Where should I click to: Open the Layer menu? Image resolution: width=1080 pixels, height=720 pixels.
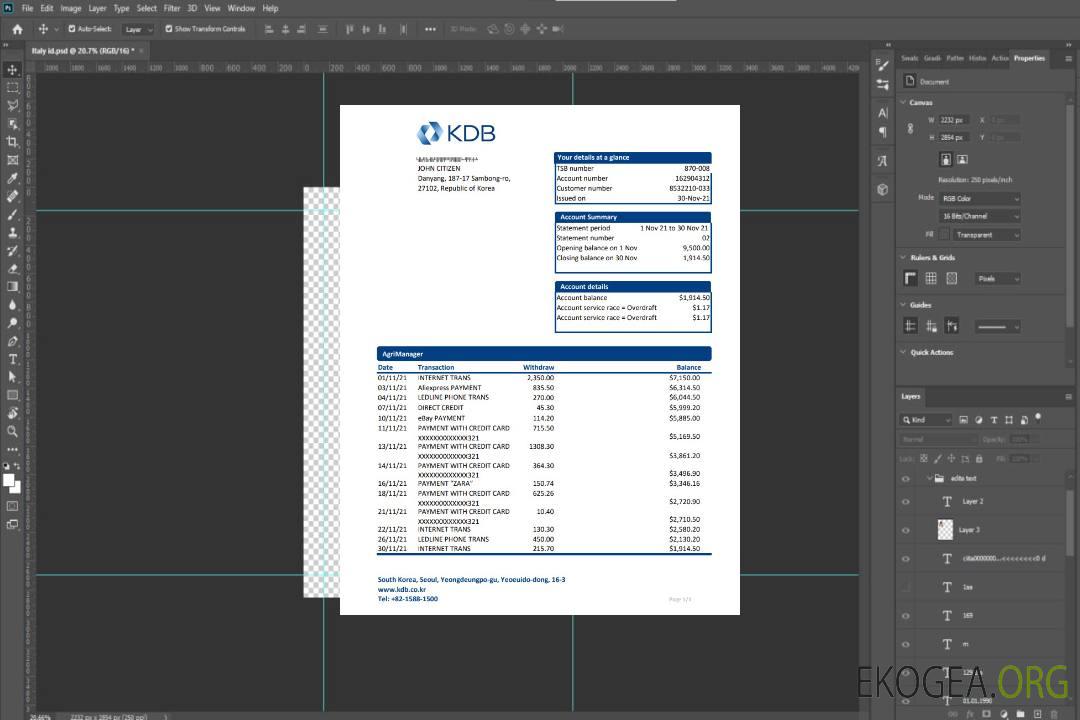pos(97,8)
